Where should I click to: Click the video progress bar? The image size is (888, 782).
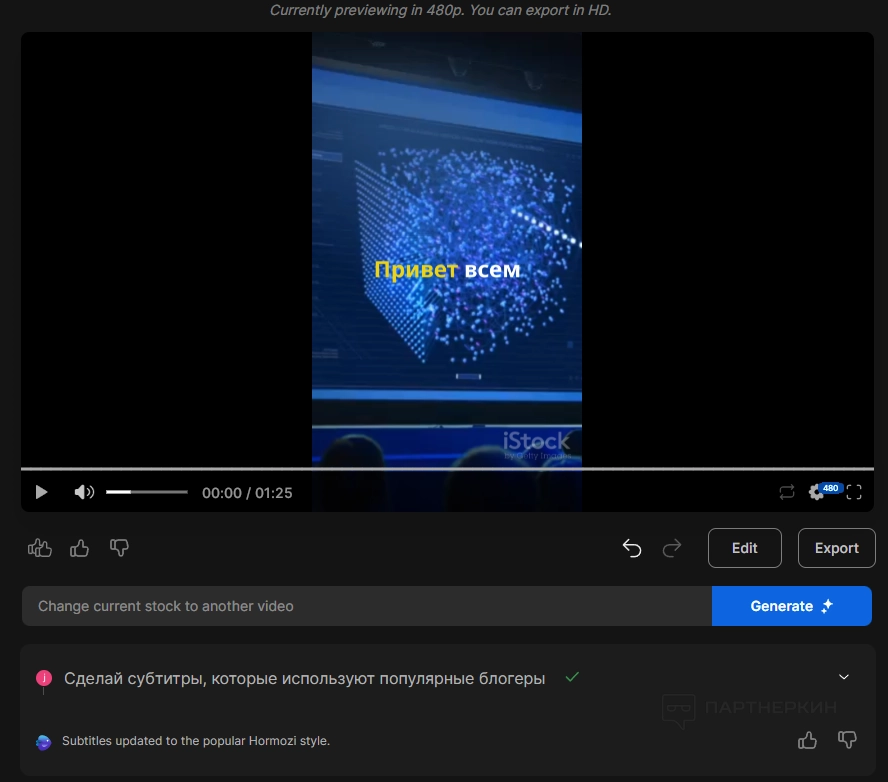tap(447, 469)
